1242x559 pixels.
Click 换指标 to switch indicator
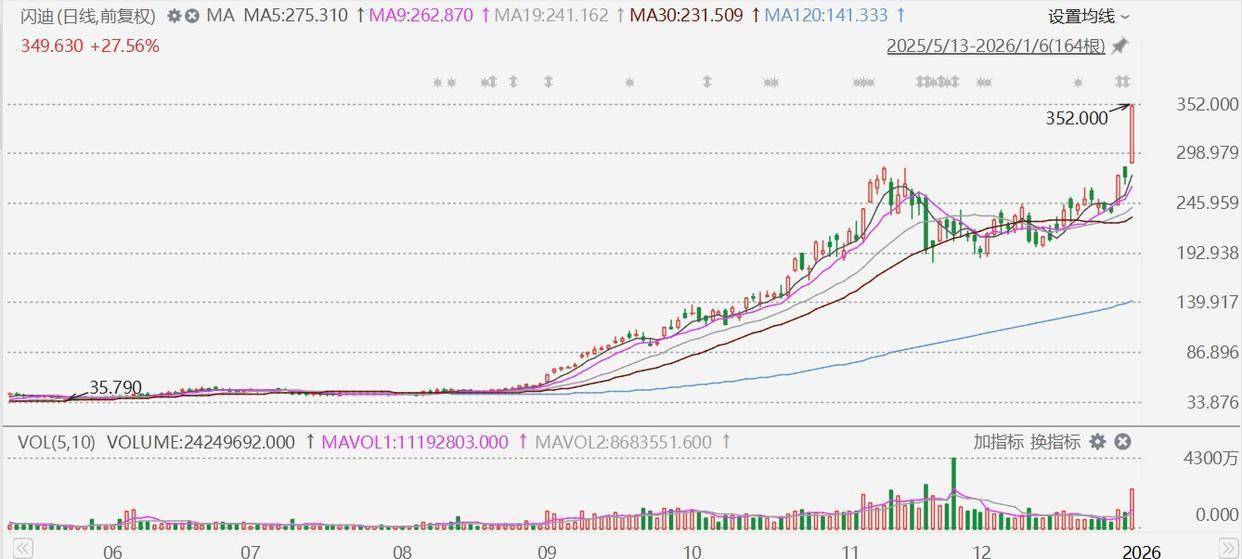point(1055,442)
